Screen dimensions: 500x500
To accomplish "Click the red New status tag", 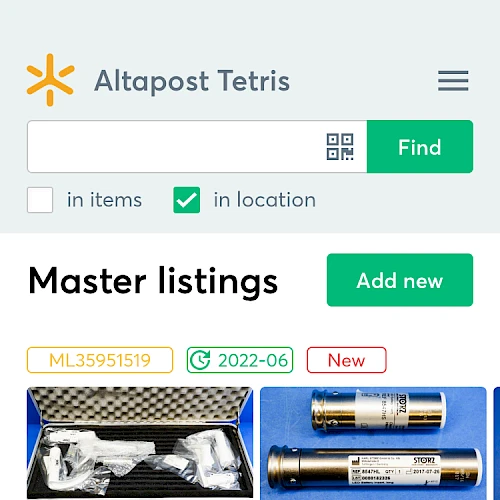I will (347, 360).
